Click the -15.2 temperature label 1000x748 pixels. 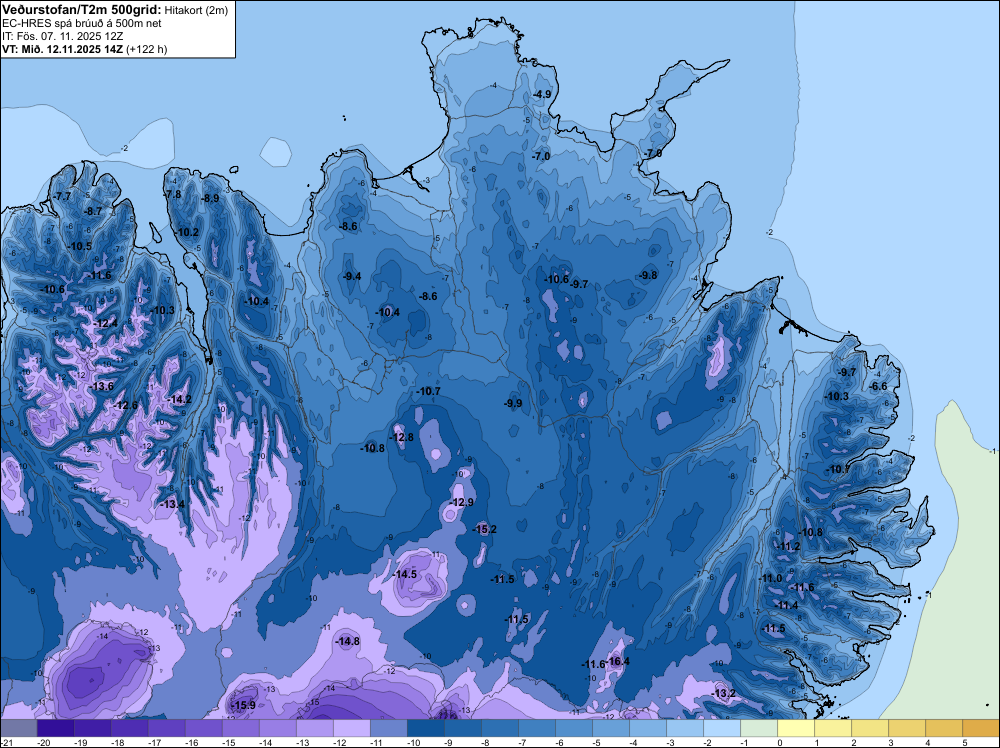[x=484, y=529]
